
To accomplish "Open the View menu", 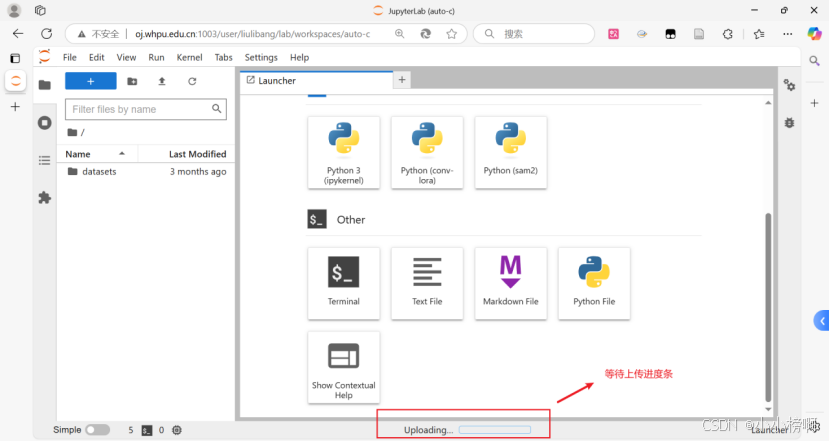I will pyautogui.click(x=126, y=57).
